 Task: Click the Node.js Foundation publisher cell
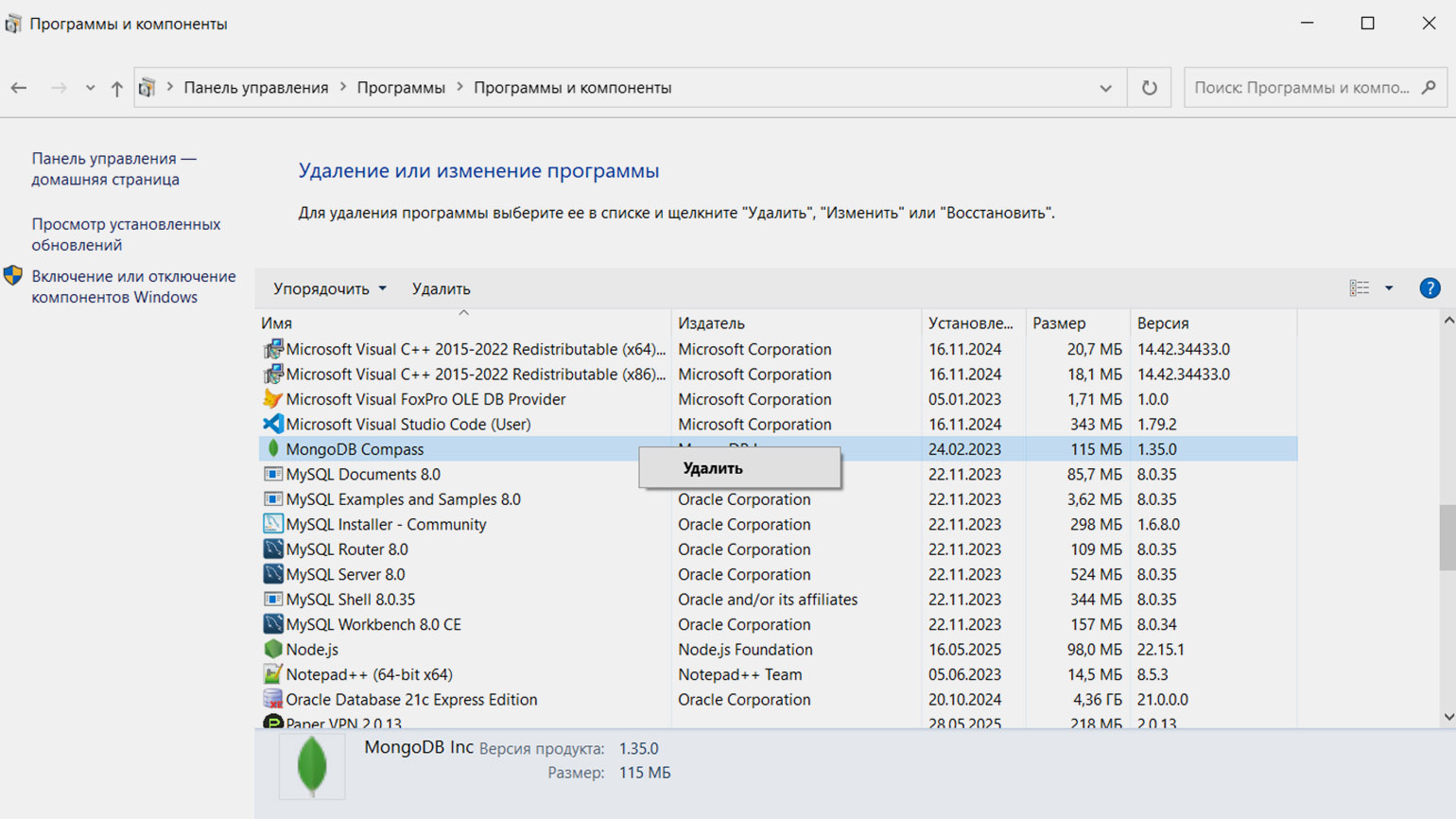pos(745,650)
